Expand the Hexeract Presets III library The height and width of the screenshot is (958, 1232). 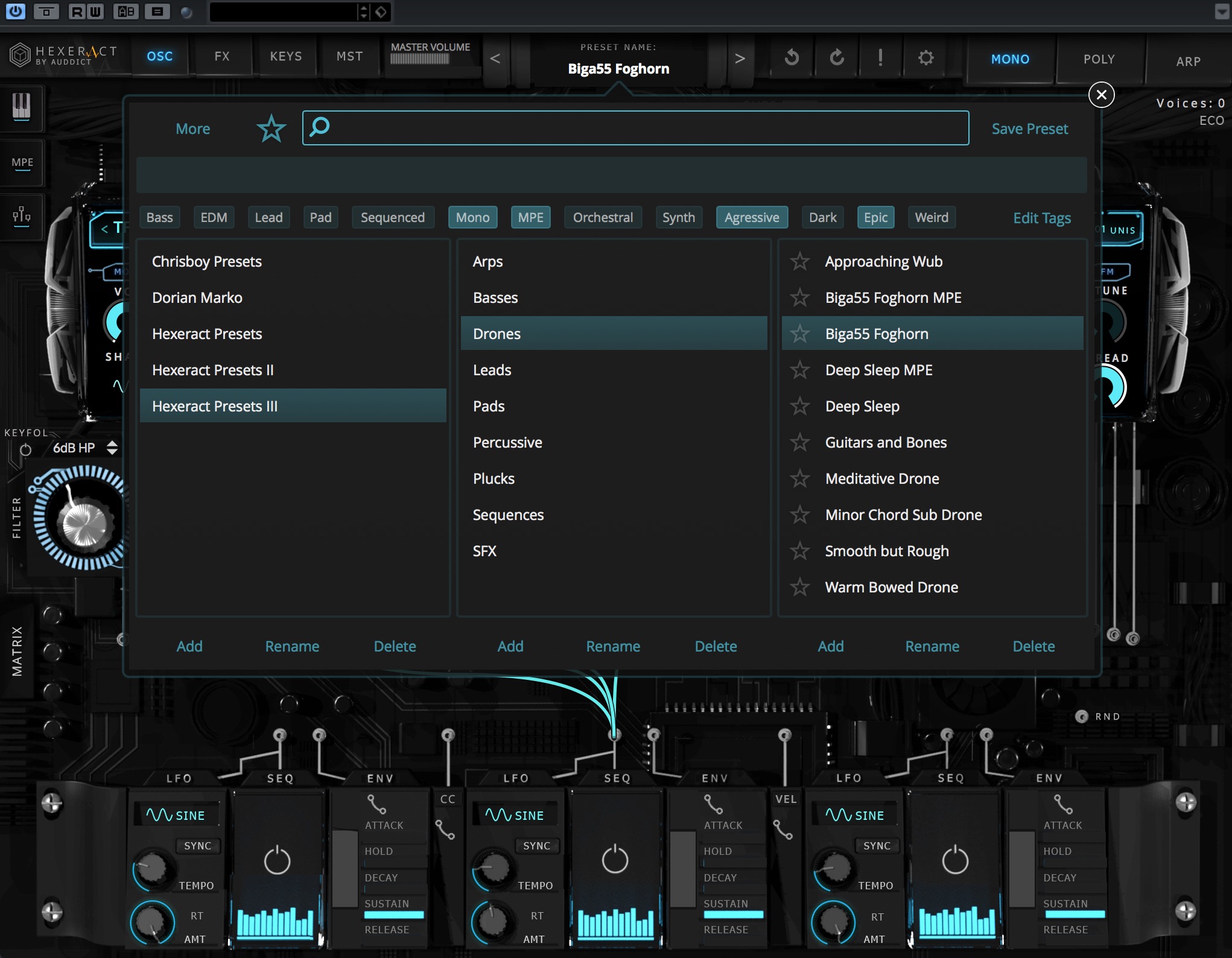click(215, 405)
